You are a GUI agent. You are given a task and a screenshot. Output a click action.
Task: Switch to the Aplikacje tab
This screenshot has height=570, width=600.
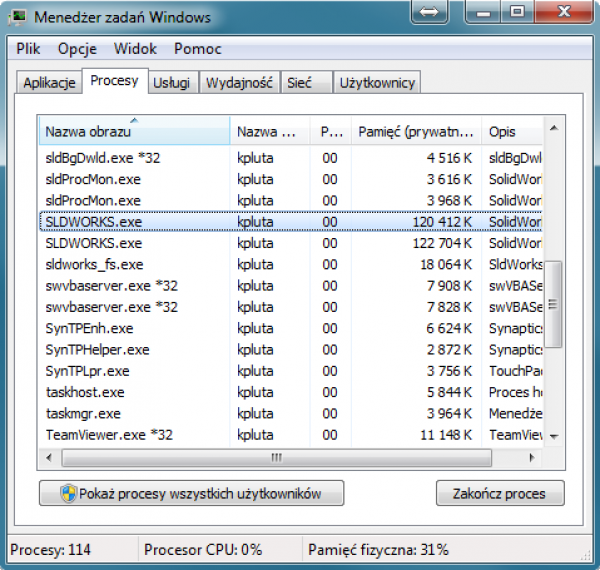pos(49,83)
